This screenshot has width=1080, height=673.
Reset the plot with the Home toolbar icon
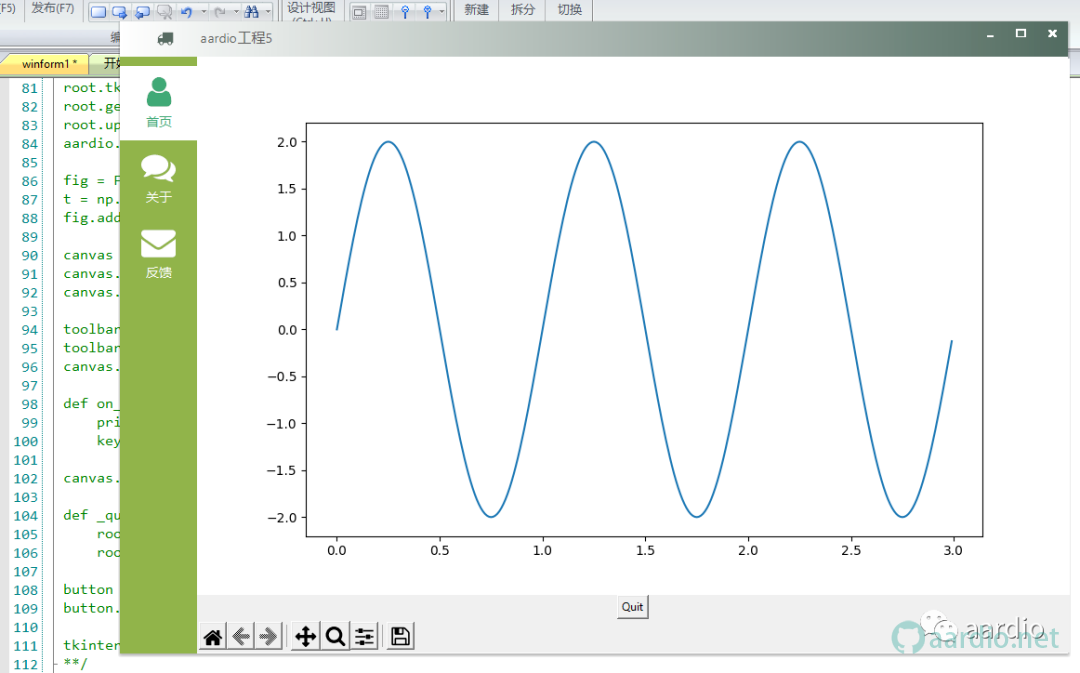click(213, 637)
